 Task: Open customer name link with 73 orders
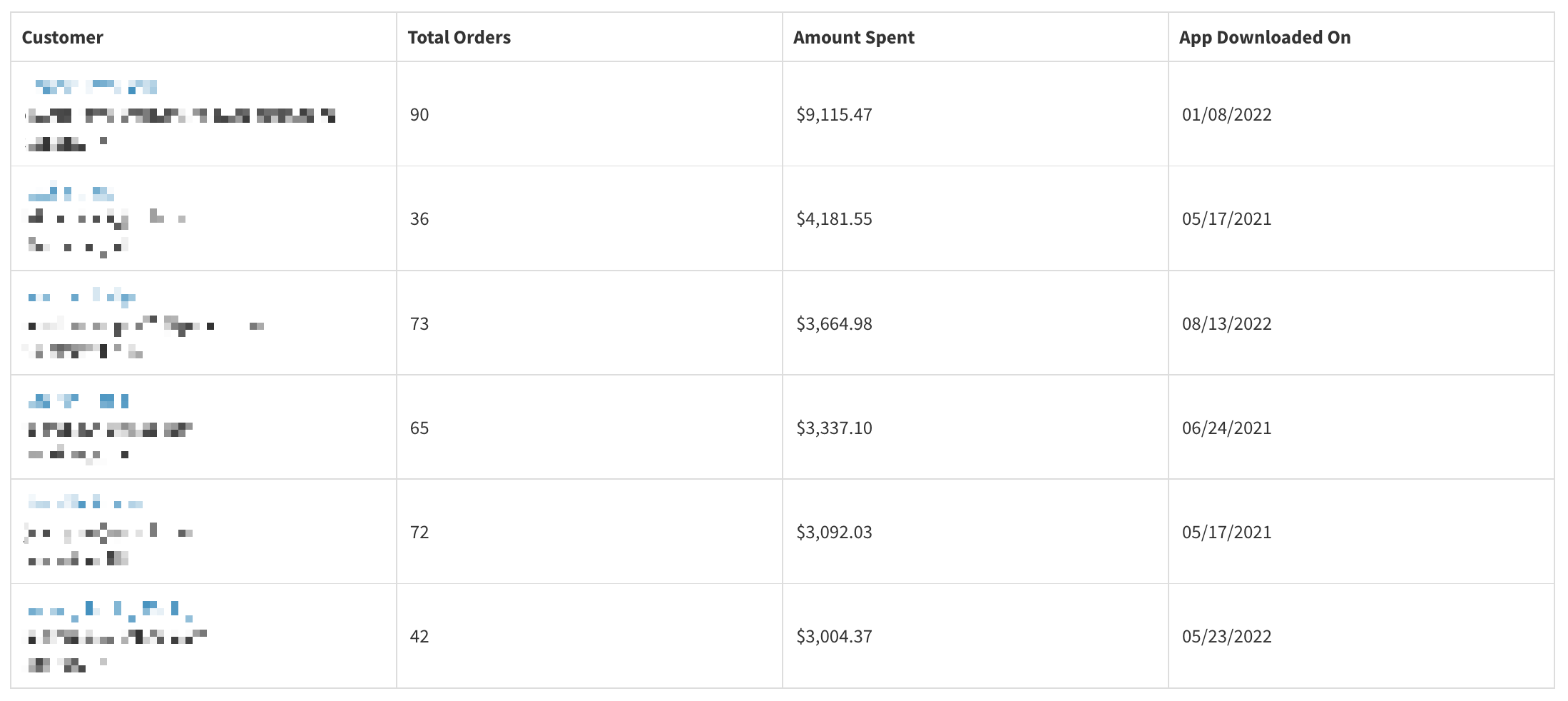(82, 297)
